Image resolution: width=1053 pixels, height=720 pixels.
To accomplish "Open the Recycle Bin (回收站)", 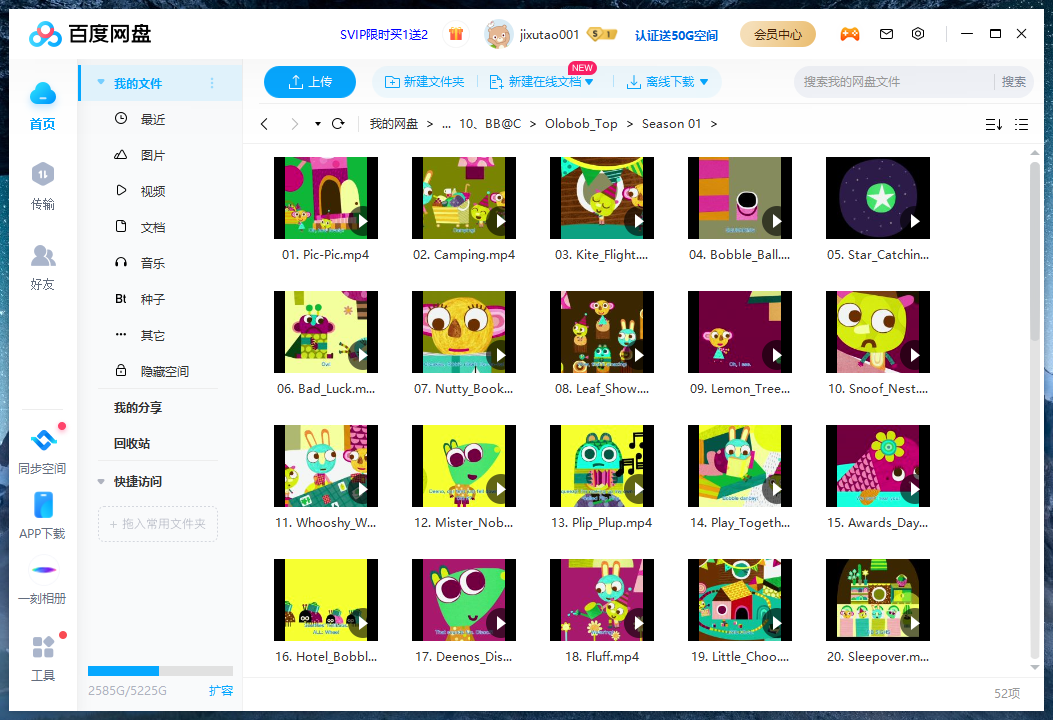I will pos(132,443).
